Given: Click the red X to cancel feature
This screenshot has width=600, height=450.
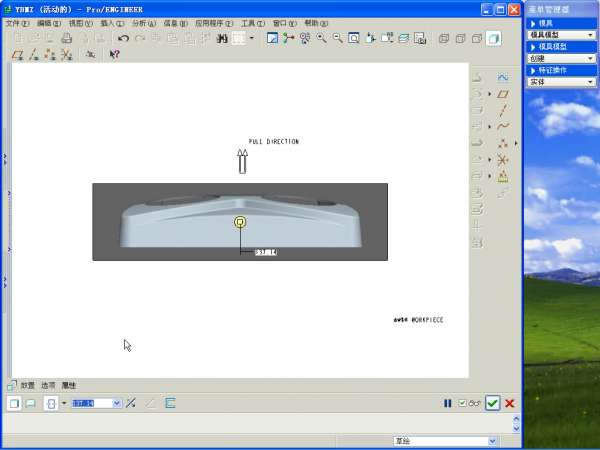Looking at the screenshot, I should click(510, 403).
